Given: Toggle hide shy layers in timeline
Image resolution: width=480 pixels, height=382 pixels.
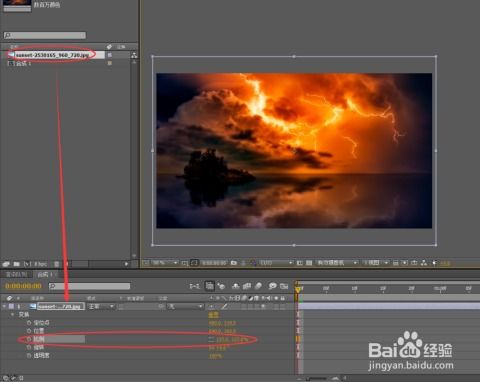Looking at the screenshot, I should tap(236, 286).
